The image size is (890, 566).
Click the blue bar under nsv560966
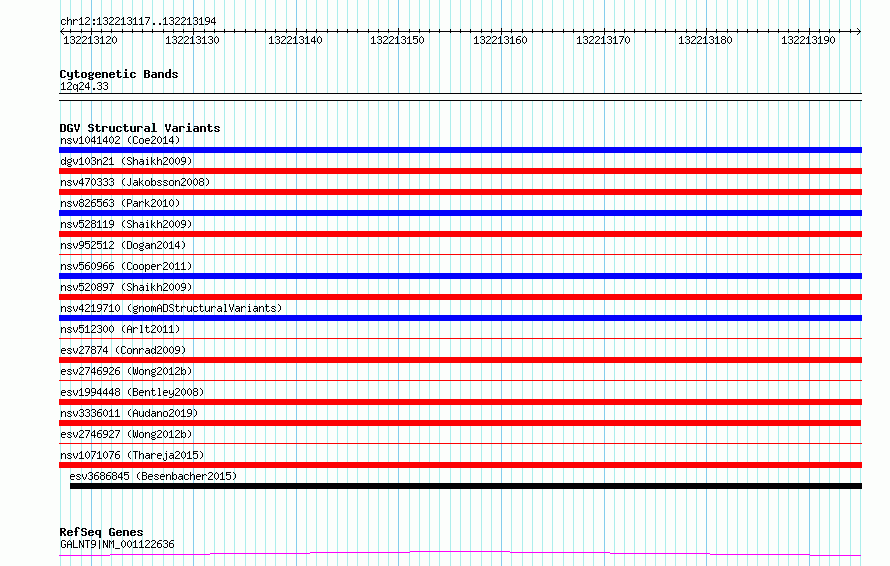(460, 276)
